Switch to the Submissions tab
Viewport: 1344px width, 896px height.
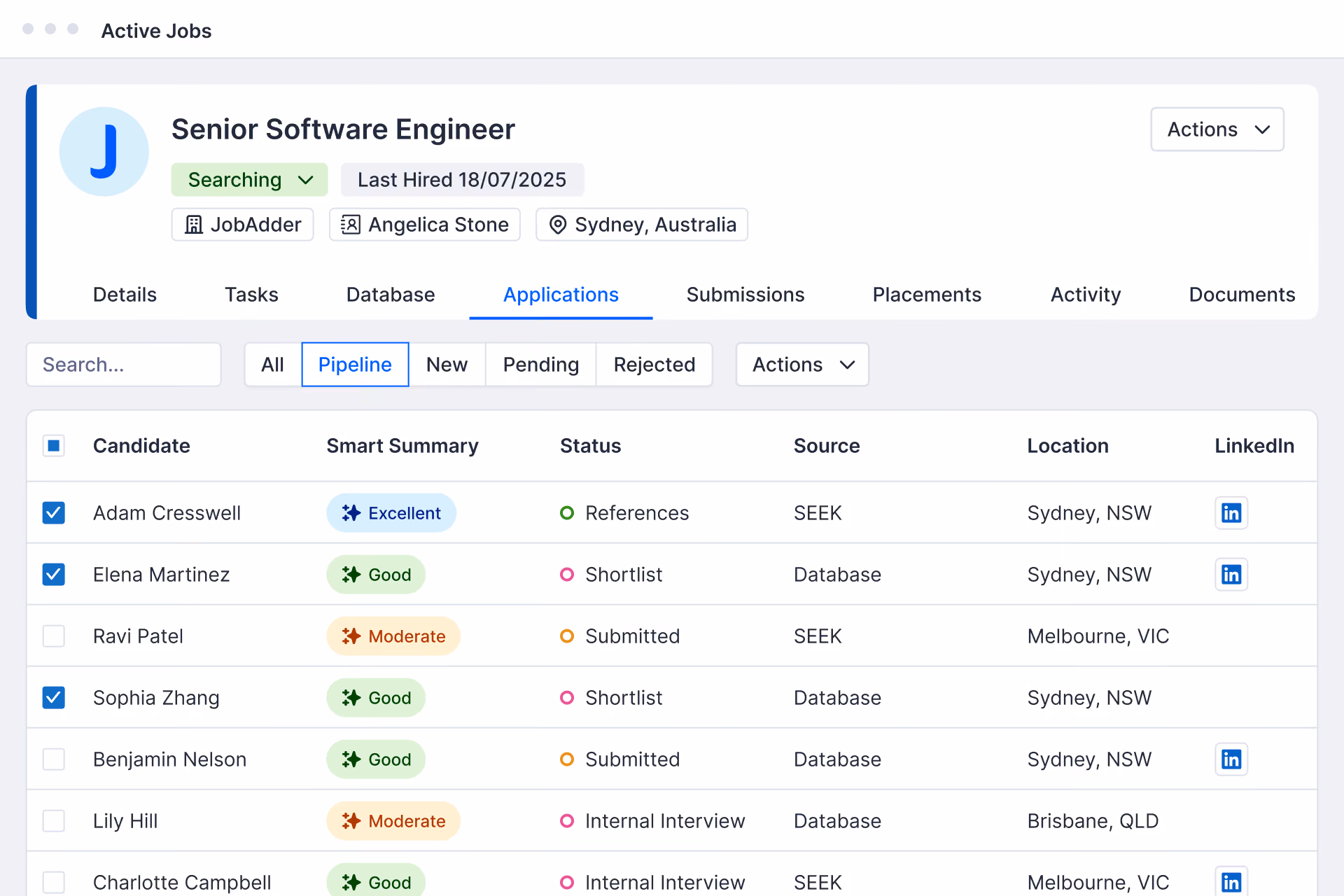745,295
